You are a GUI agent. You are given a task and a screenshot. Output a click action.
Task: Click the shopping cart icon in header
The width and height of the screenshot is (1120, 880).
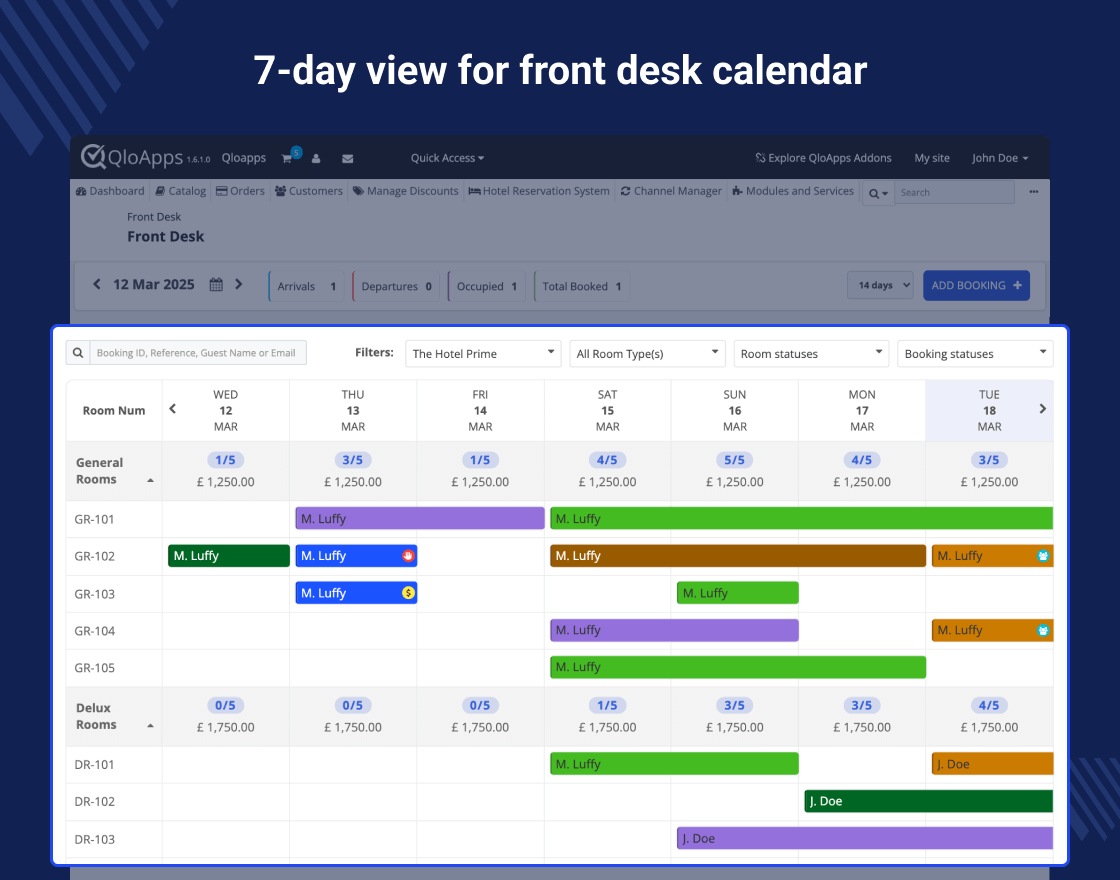tap(287, 158)
